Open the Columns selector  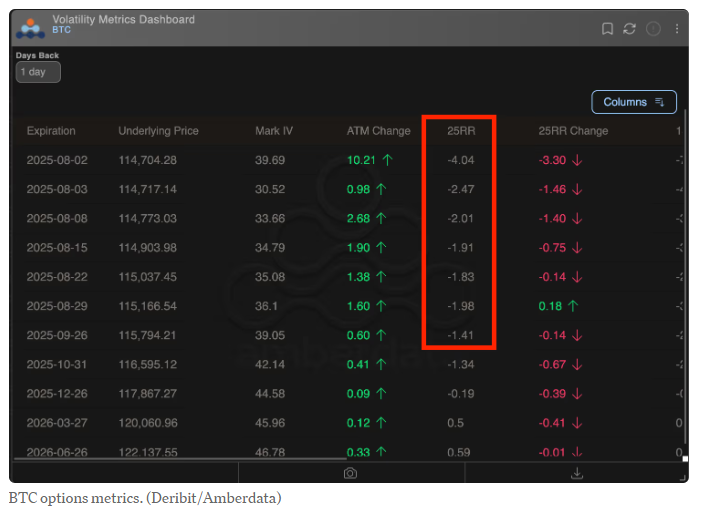[634, 102]
